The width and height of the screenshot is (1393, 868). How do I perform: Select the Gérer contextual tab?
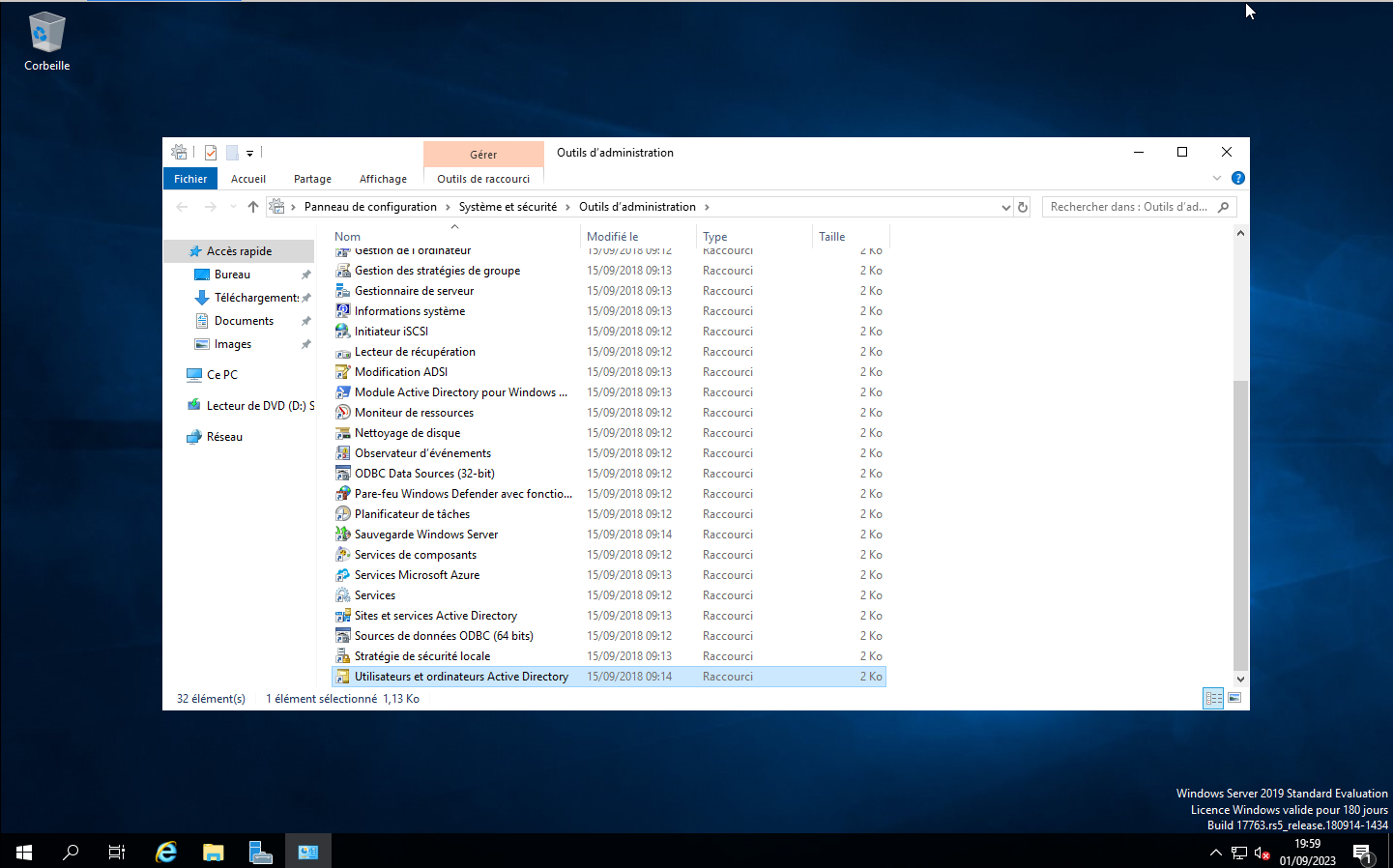click(483, 155)
